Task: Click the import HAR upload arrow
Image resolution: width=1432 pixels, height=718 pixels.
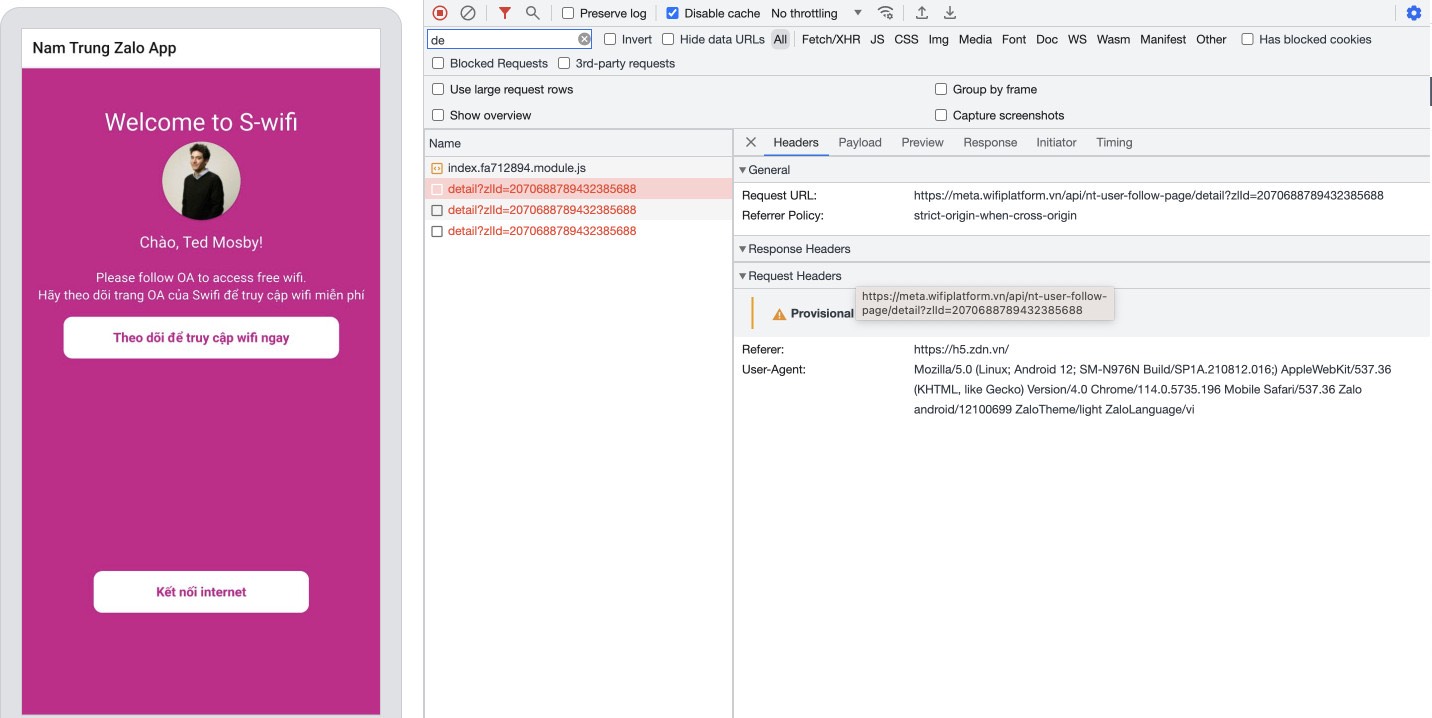Action: point(922,13)
